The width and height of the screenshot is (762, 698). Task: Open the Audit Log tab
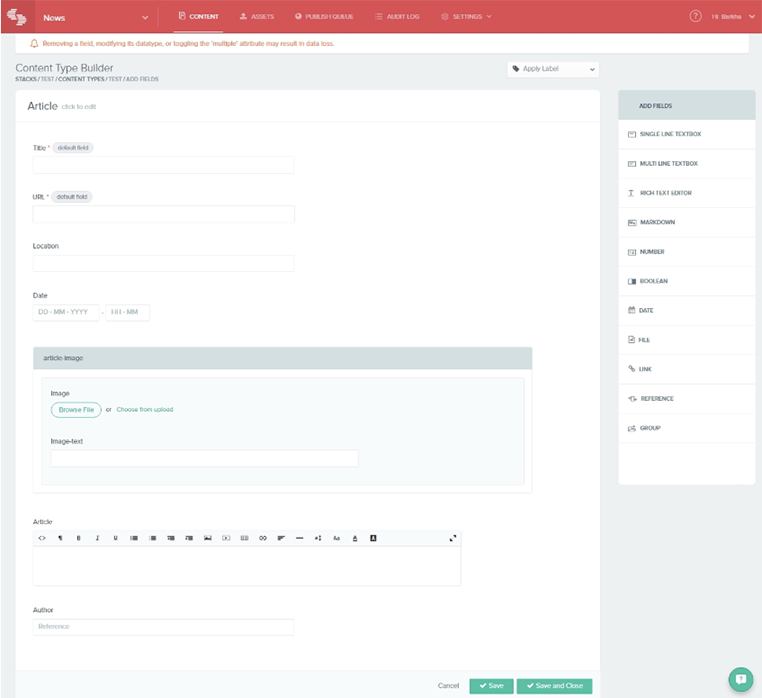point(397,17)
